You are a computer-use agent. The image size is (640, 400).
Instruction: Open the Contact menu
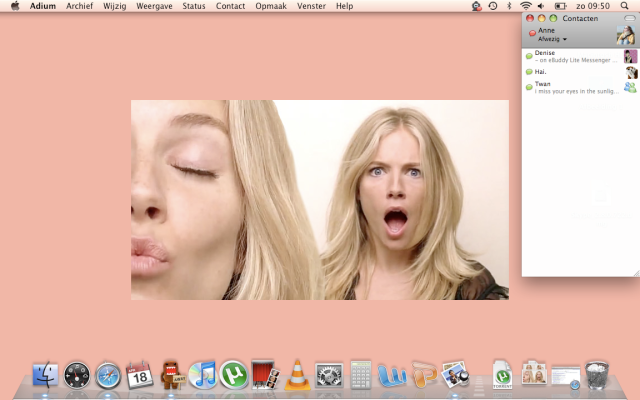tap(230, 6)
